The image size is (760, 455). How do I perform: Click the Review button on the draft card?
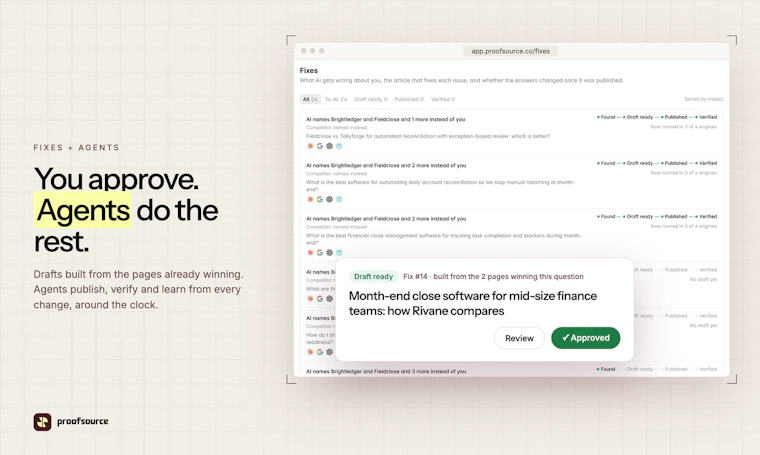[x=519, y=338]
